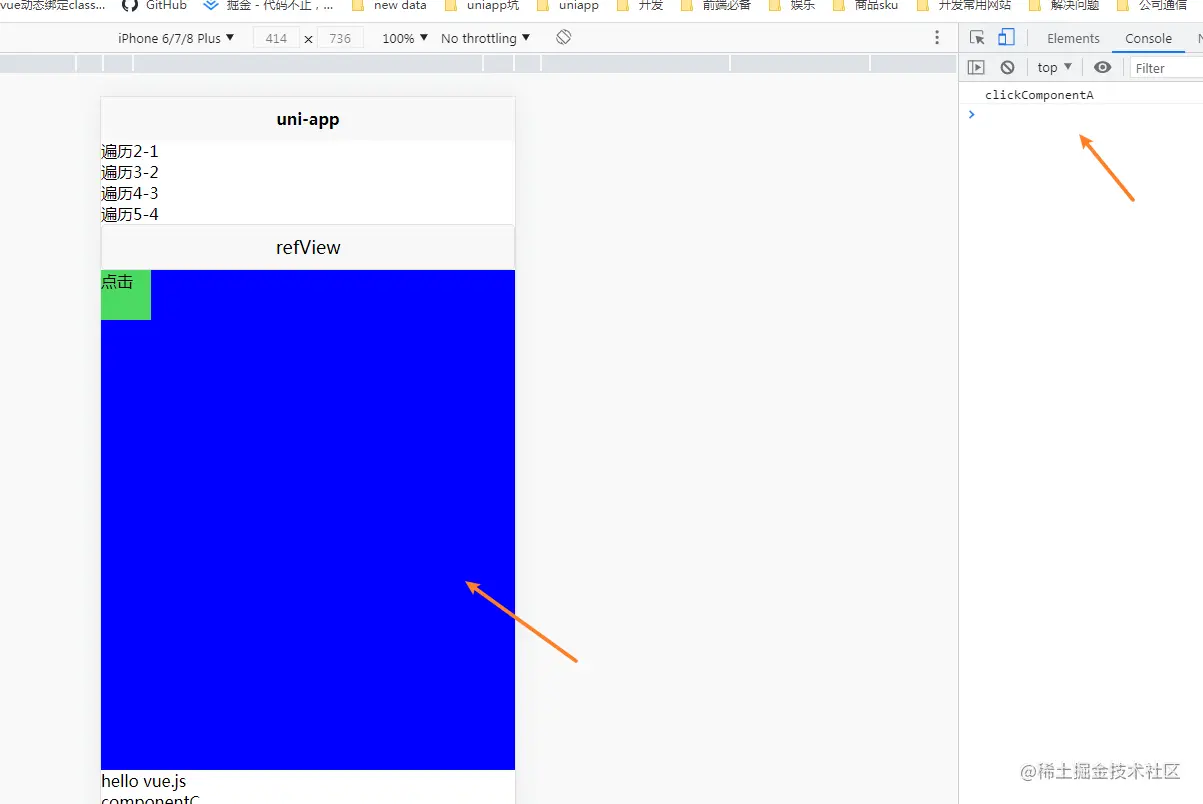The height and width of the screenshot is (804, 1203).
Task: Toggle the device toolbar icon
Action: [1006, 38]
